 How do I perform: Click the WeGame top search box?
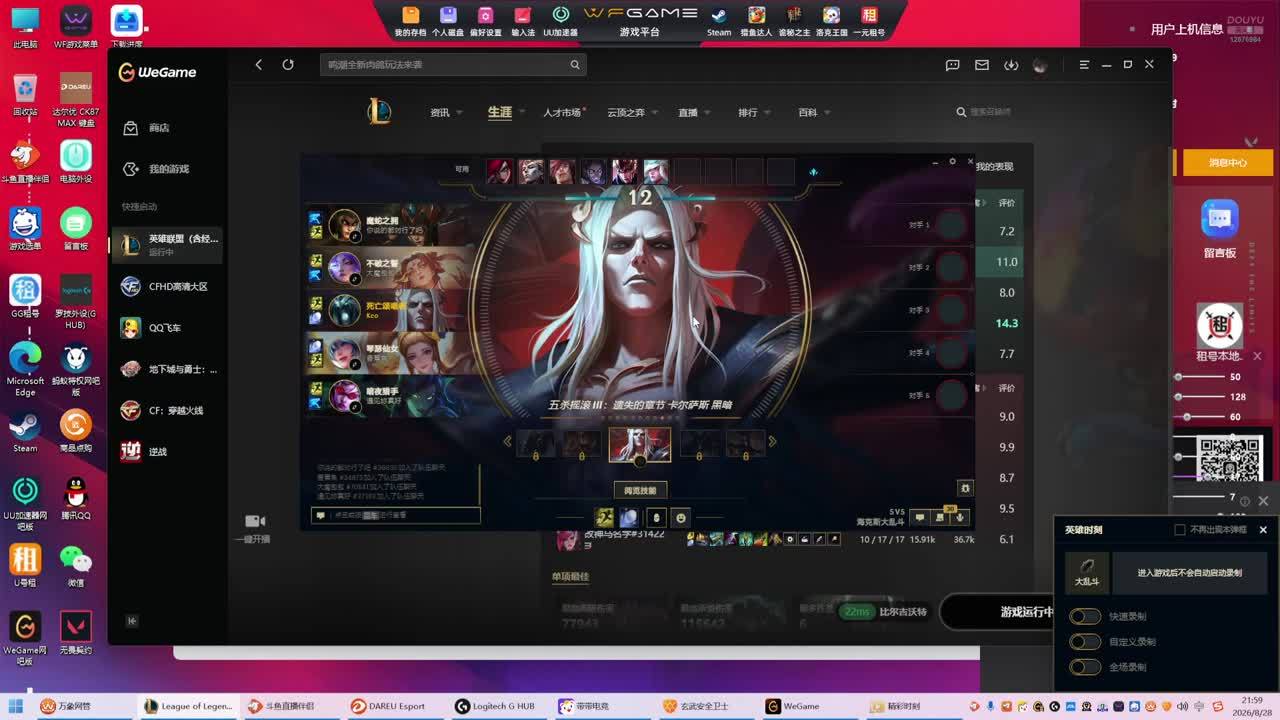click(x=452, y=64)
